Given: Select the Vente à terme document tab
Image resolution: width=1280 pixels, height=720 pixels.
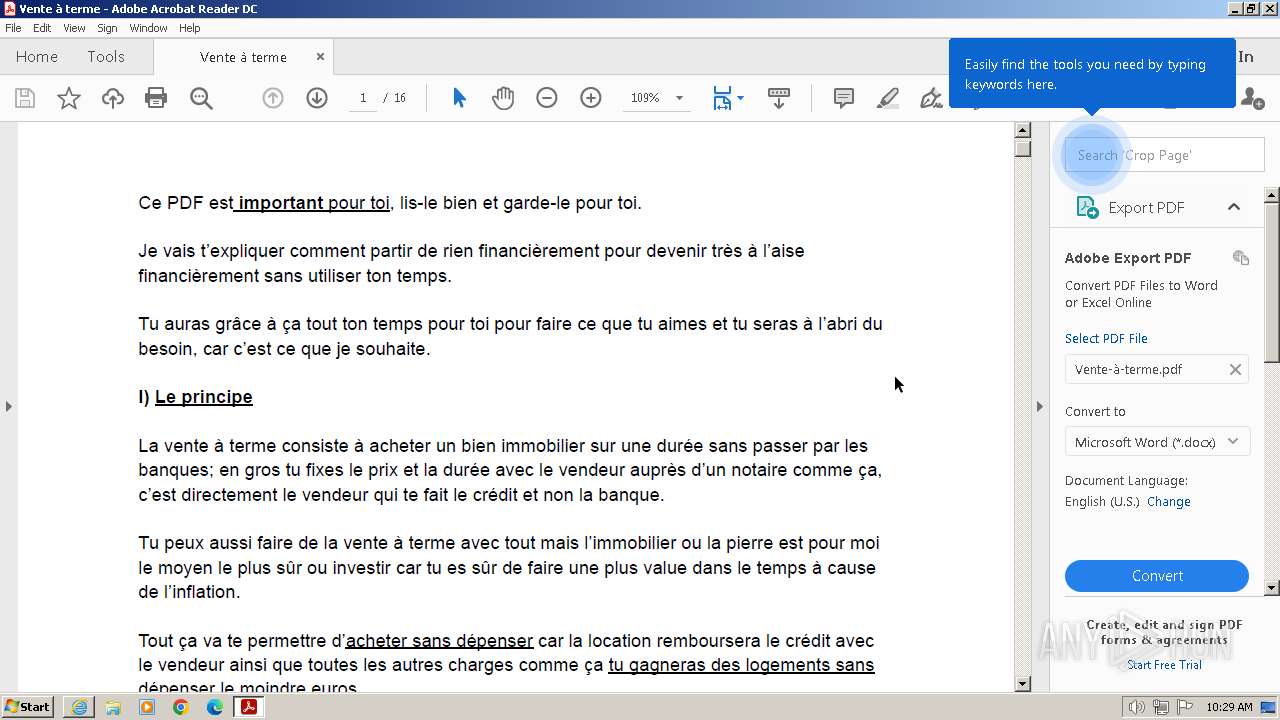Looking at the screenshot, I should [243, 57].
